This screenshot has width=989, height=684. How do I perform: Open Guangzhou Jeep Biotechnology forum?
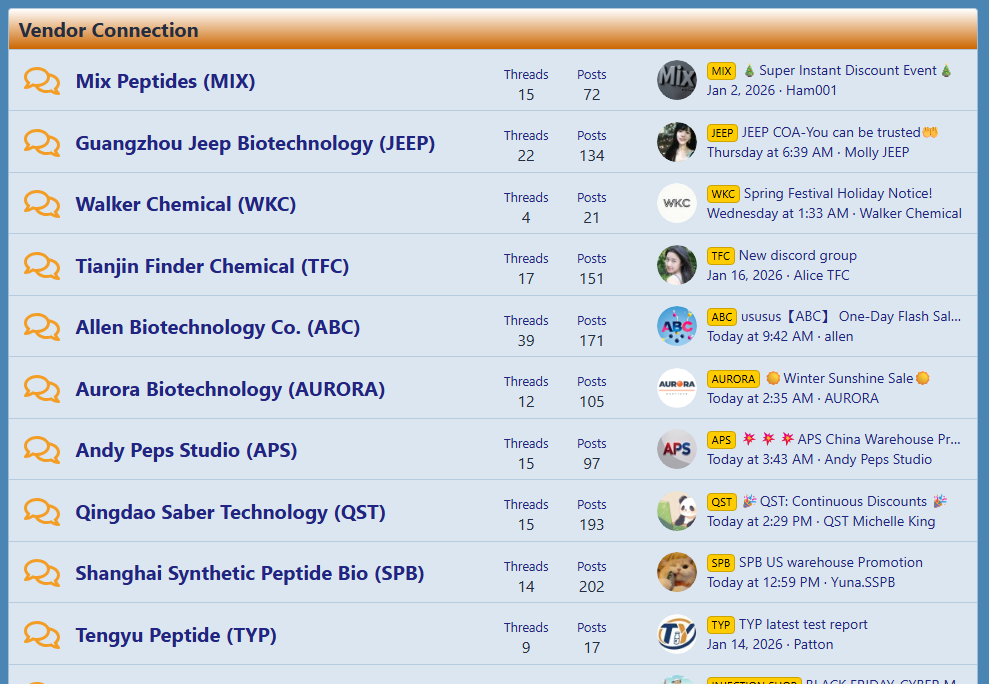[255, 143]
